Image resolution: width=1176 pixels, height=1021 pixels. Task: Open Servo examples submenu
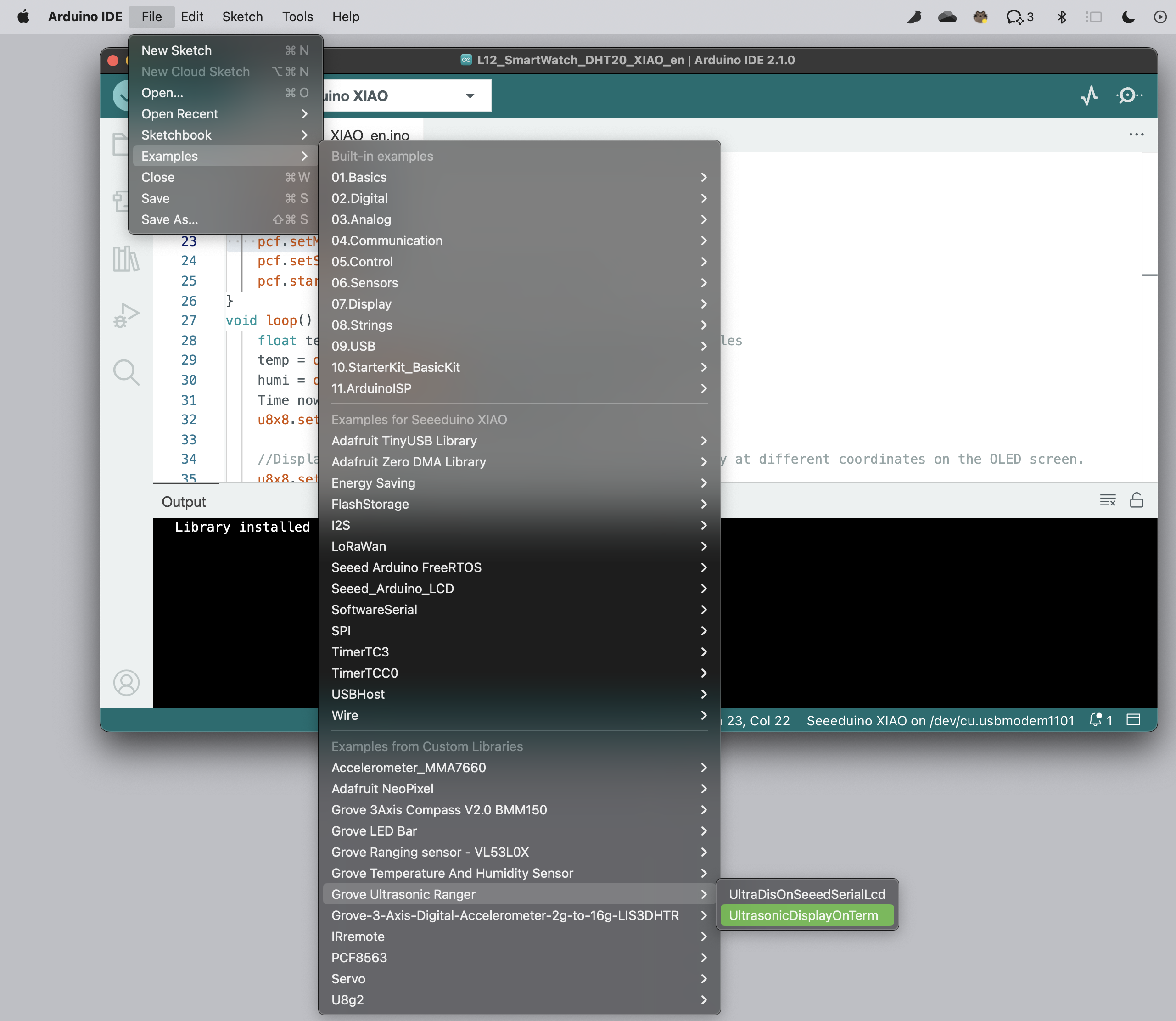(519, 978)
